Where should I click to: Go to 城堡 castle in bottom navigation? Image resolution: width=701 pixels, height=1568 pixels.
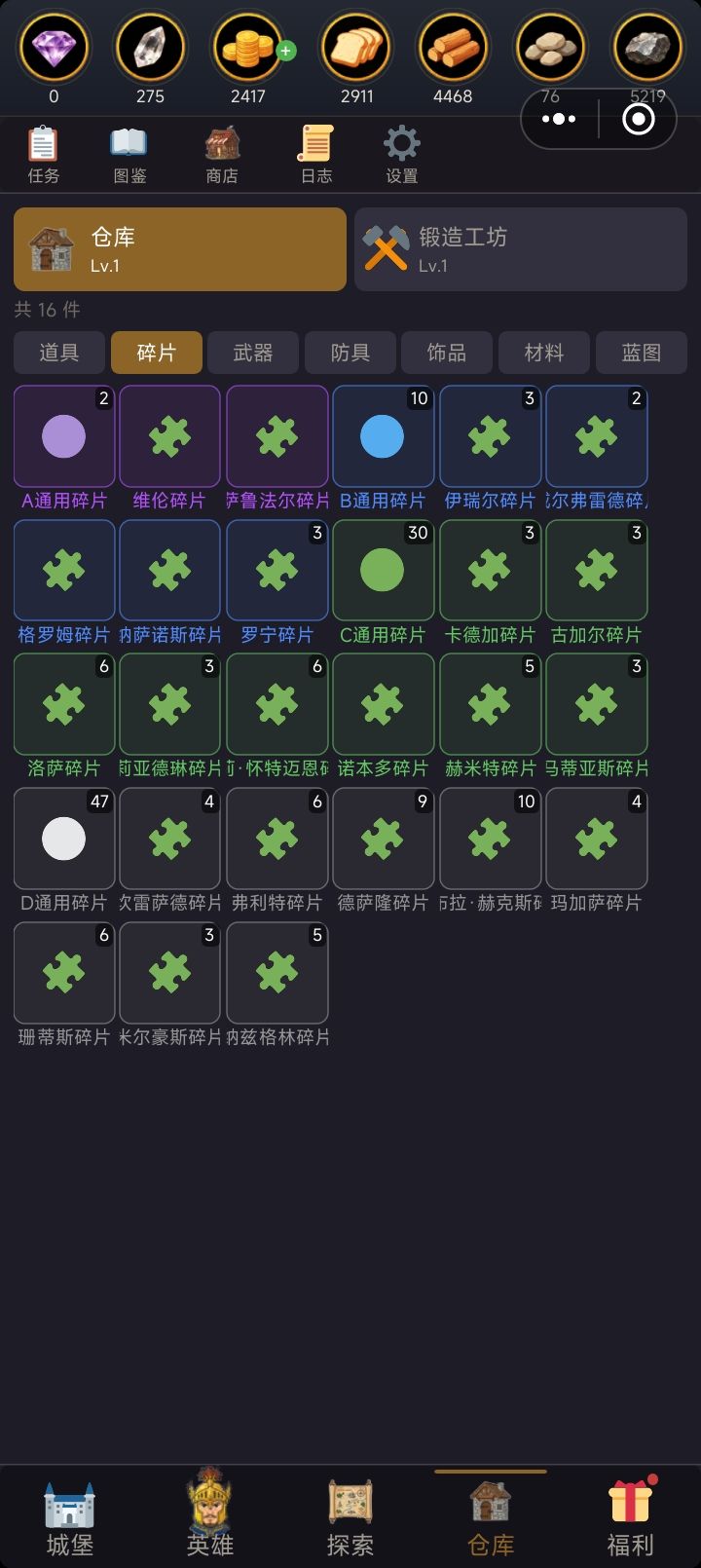pyautogui.click(x=70, y=1517)
